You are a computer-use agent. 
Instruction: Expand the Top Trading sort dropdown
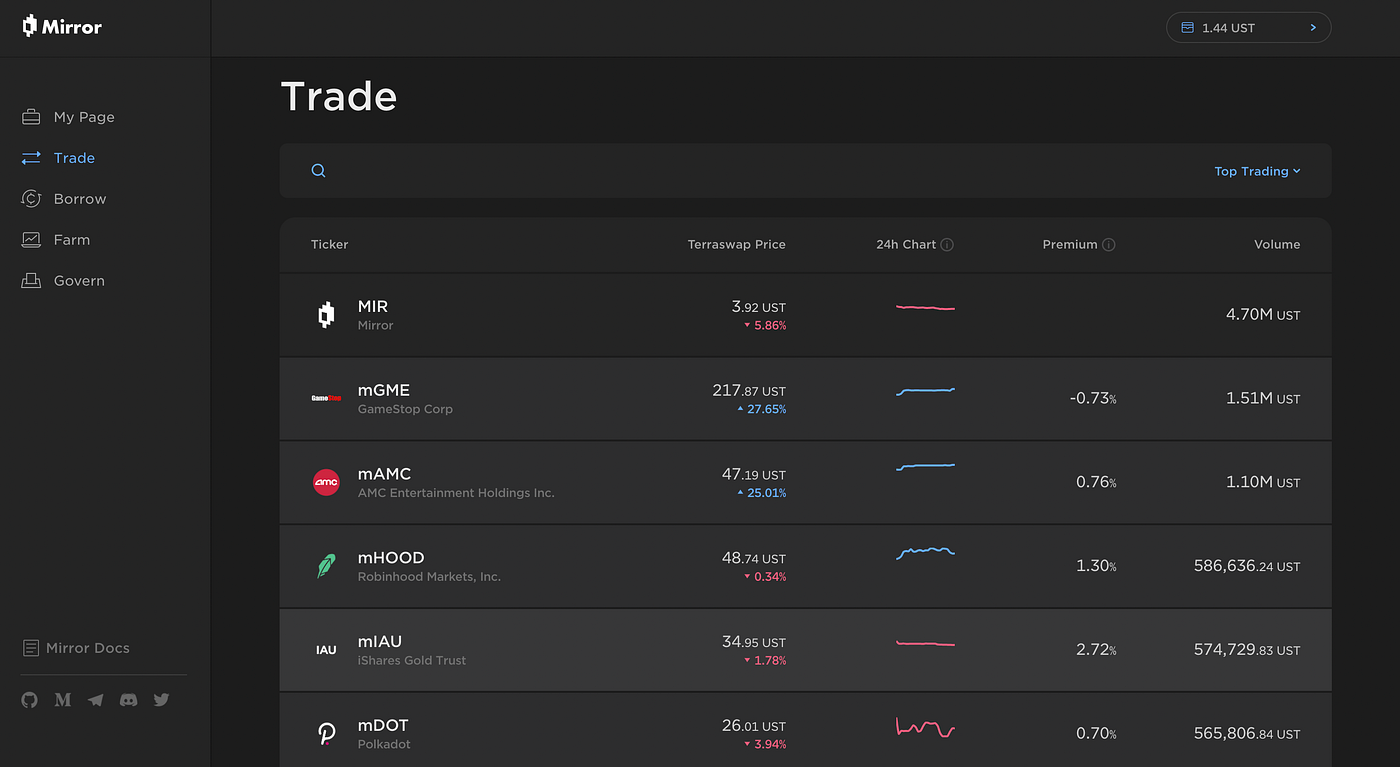click(1257, 171)
